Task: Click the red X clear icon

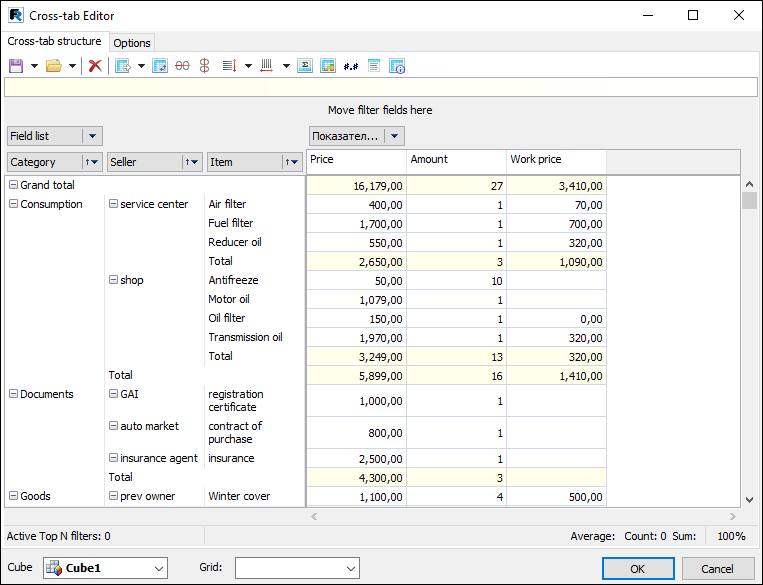Action: (95, 66)
